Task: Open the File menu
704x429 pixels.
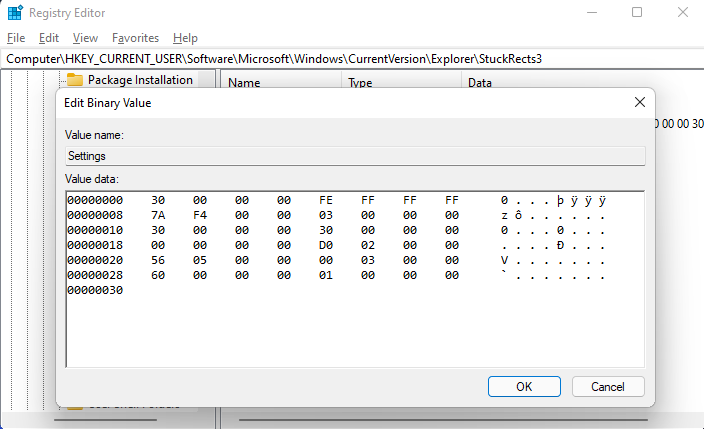Action: pyautogui.click(x=15, y=38)
